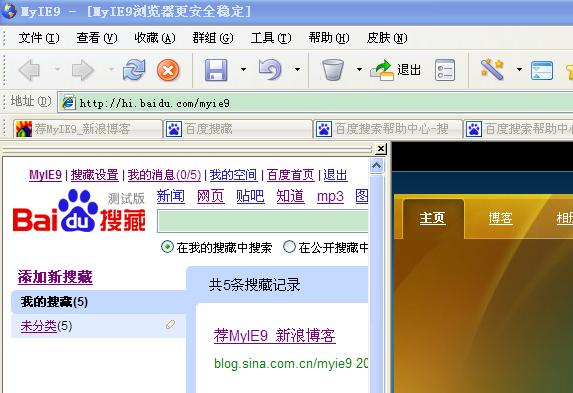573x393 pixels.
Task: Stop loading with the orange X icon
Action: (x=168, y=70)
